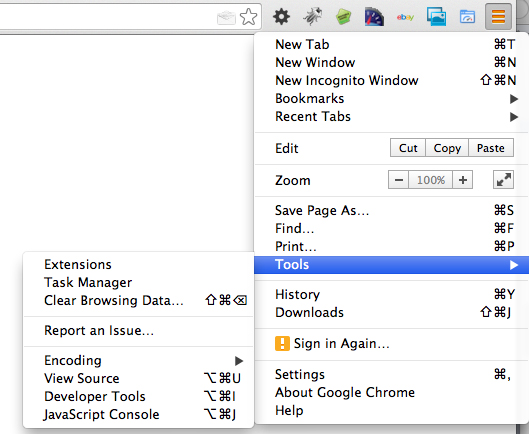The width and height of the screenshot is (529, 434).
Task: Open the speedometer extension icon
Action: tap(374, 17)
